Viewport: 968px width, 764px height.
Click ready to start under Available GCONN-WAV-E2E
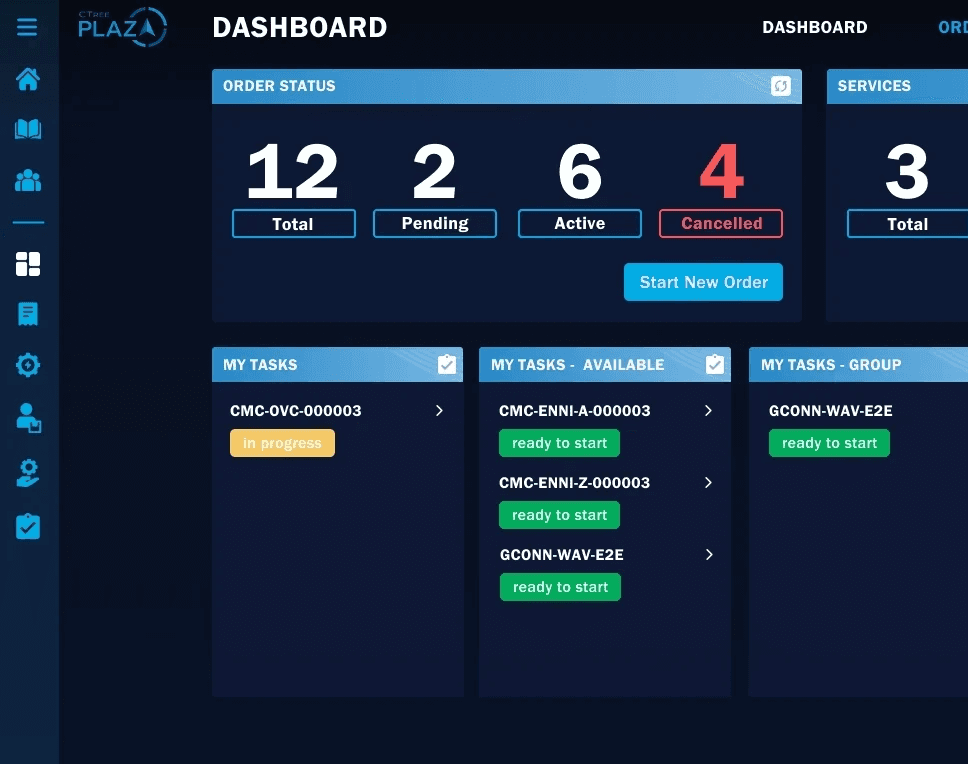pyautogui.click(x=560, y=587)
